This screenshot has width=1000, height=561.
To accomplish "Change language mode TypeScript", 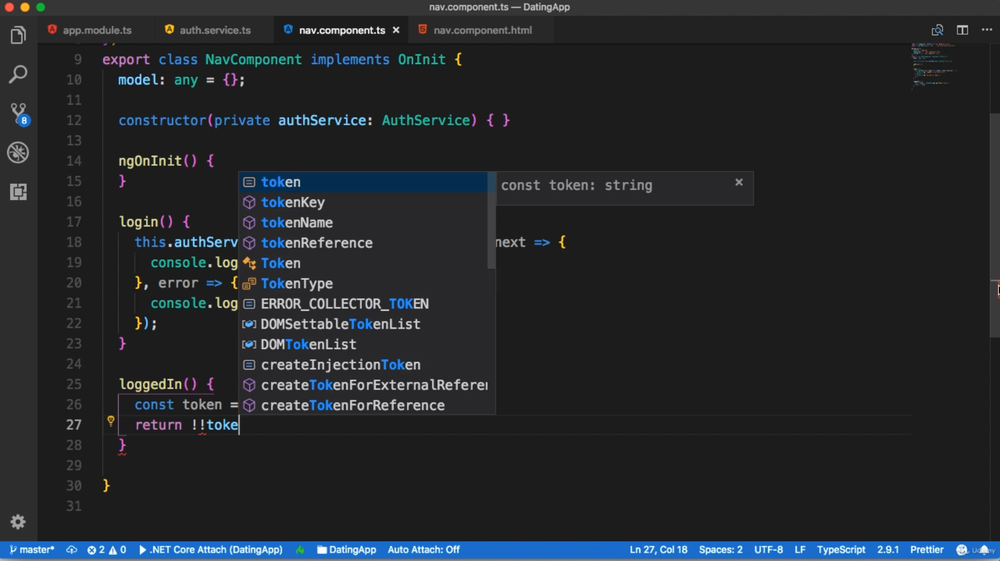I will (x=841, y=550).
